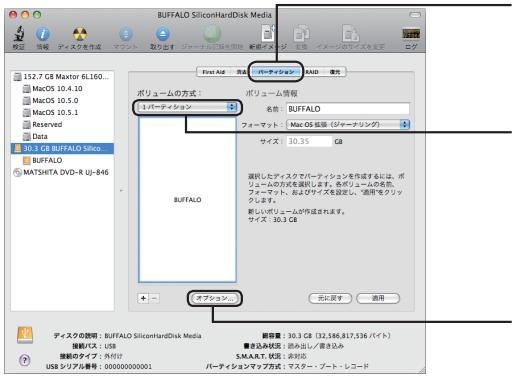Open the volume scheme 1パーティション dropdown
Viewport: 512px width, 376px height.
click(187, 107)
